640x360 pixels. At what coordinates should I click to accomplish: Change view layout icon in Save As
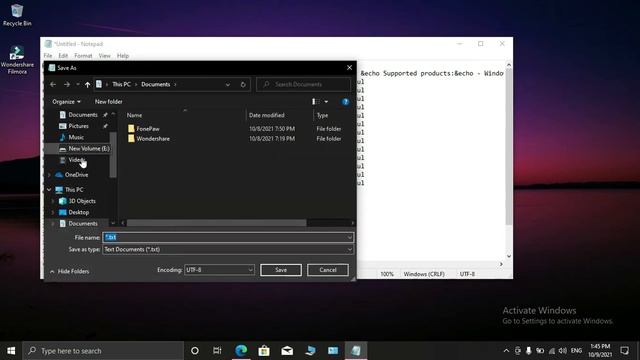(315, 102)
